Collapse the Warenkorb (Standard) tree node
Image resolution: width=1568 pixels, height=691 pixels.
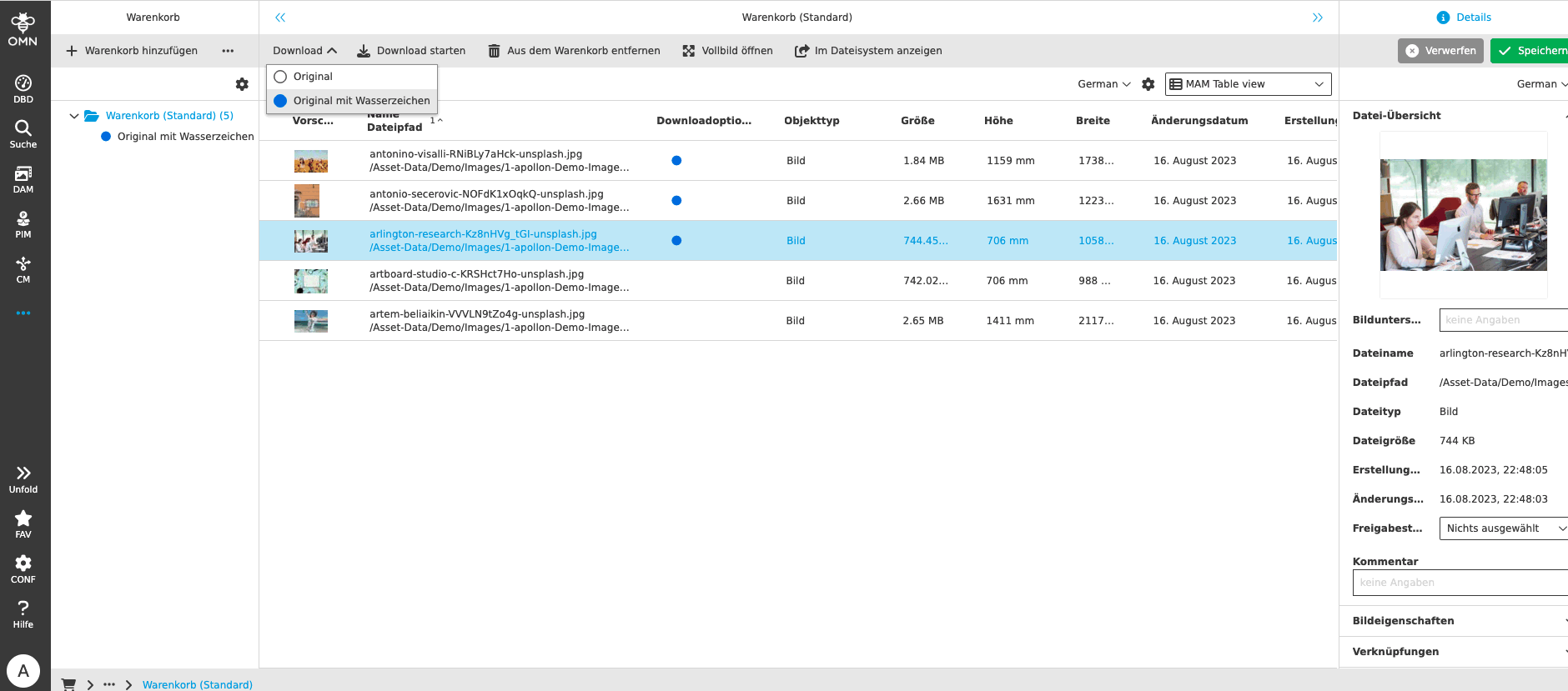74,116
